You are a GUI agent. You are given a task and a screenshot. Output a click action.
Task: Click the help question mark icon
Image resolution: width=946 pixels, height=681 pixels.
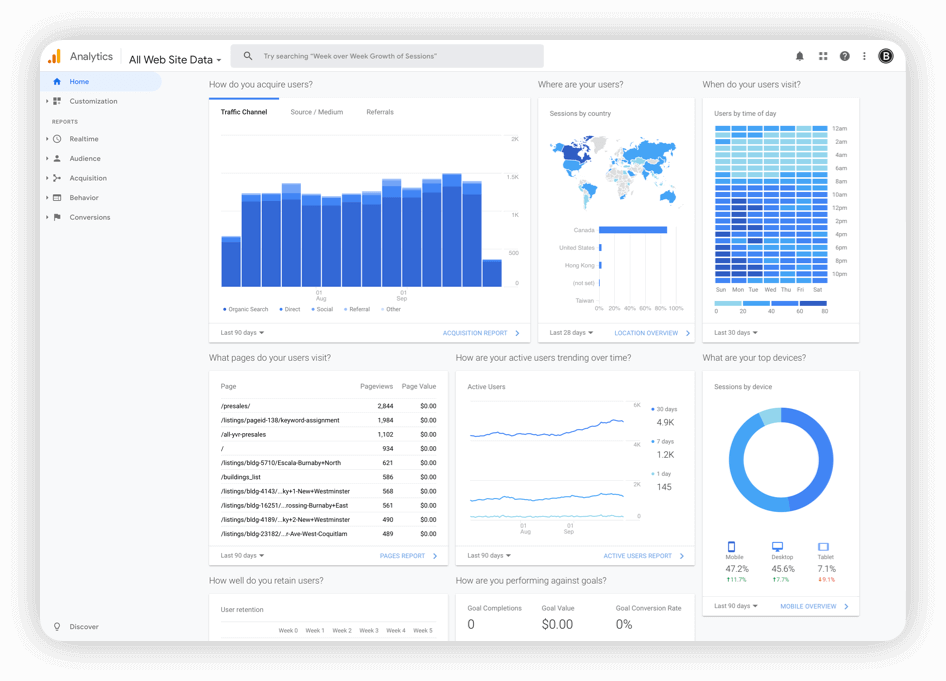coord(845,56)
